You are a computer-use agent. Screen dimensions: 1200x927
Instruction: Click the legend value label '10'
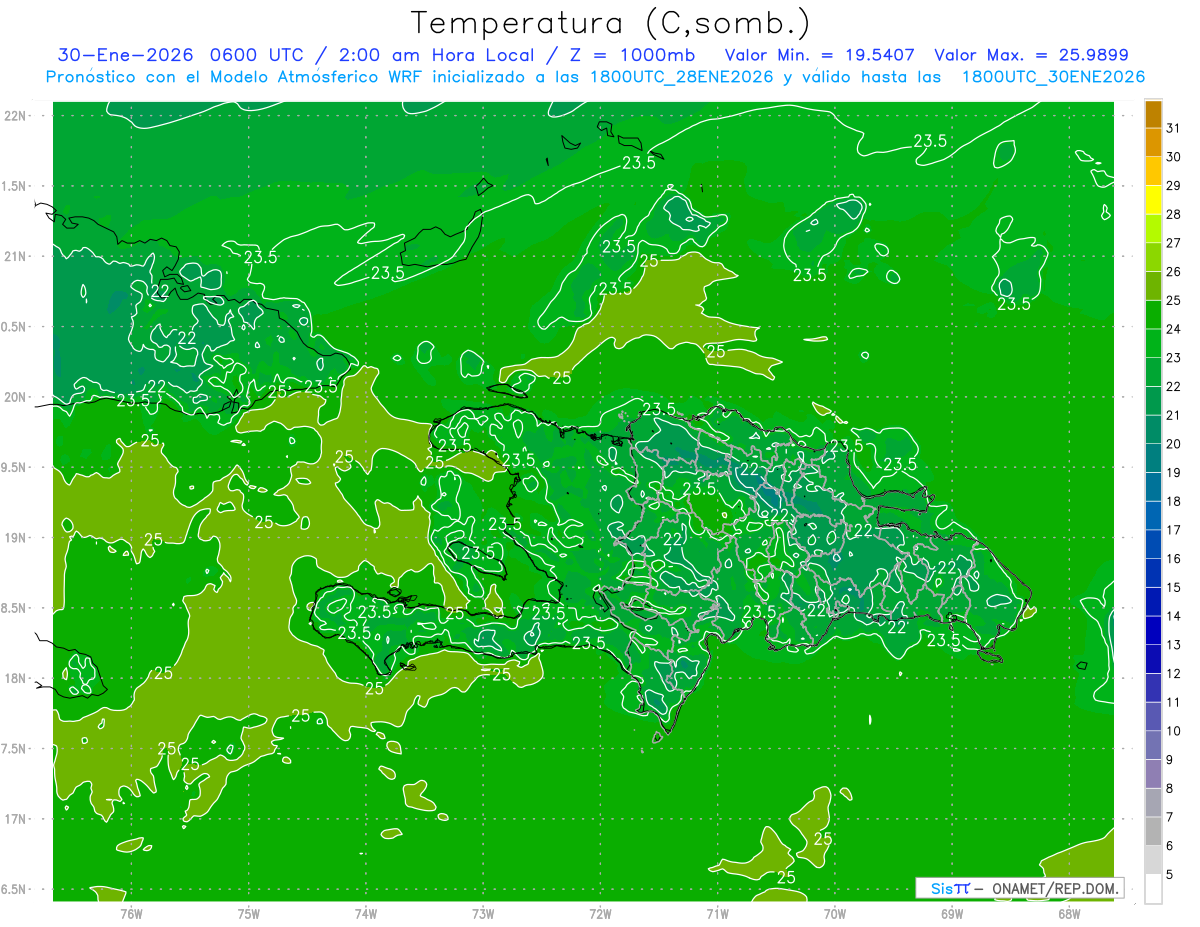click(1174, 731)
